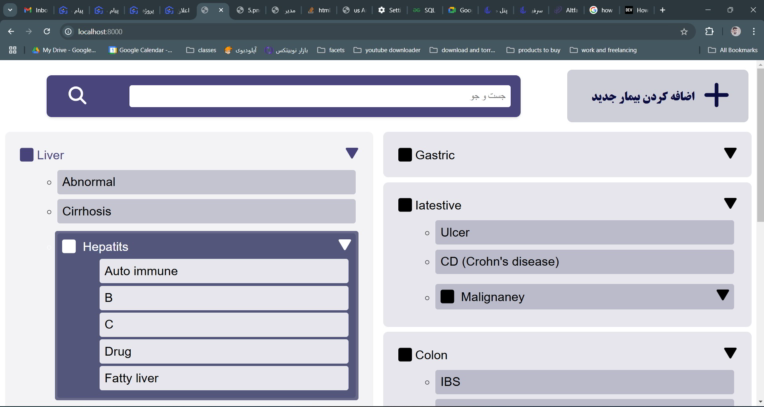Open tab search dropdown arrow
The image size is (764, 407).
click(x=10, y=10)
